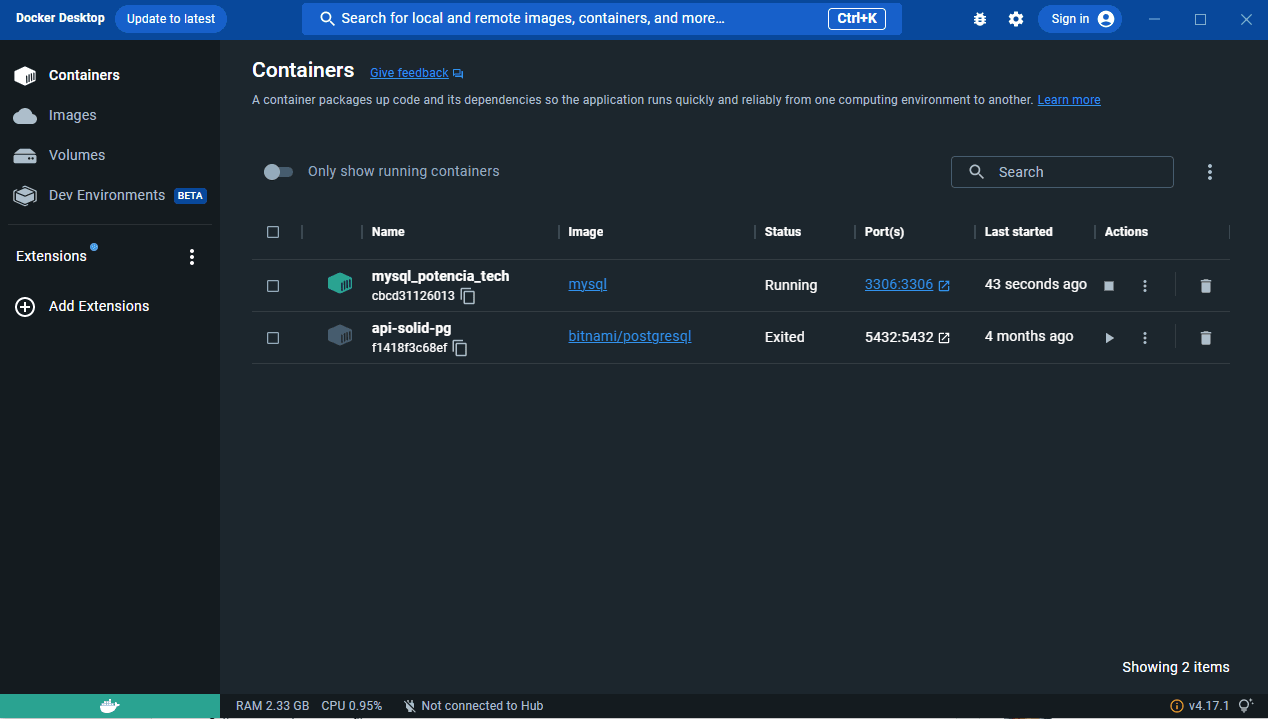The image size is (1268, 719).
Task: Click the 5432:5432 open-in-browser icon
Action: (944, 337)
